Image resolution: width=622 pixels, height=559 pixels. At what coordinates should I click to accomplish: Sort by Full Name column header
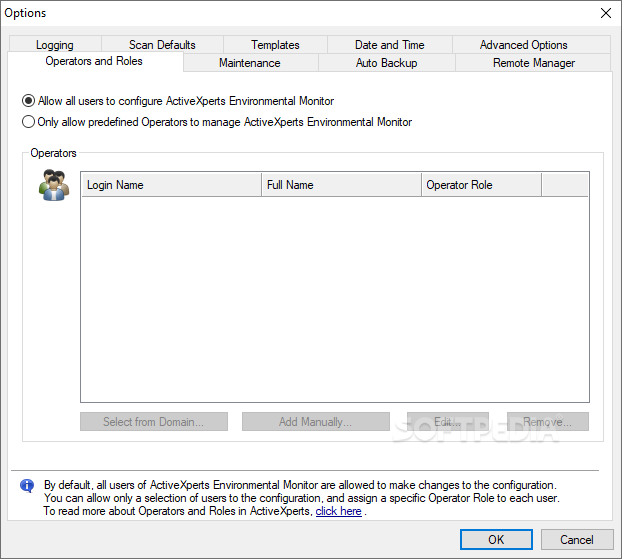pos(341,185)
